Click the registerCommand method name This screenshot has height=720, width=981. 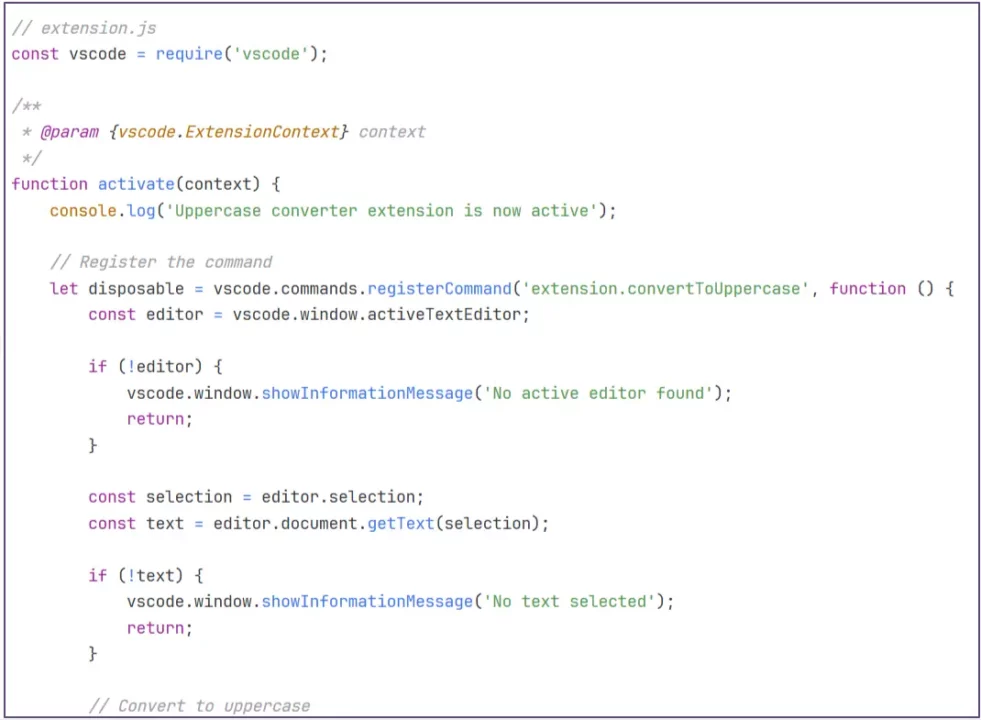[439, 289]
